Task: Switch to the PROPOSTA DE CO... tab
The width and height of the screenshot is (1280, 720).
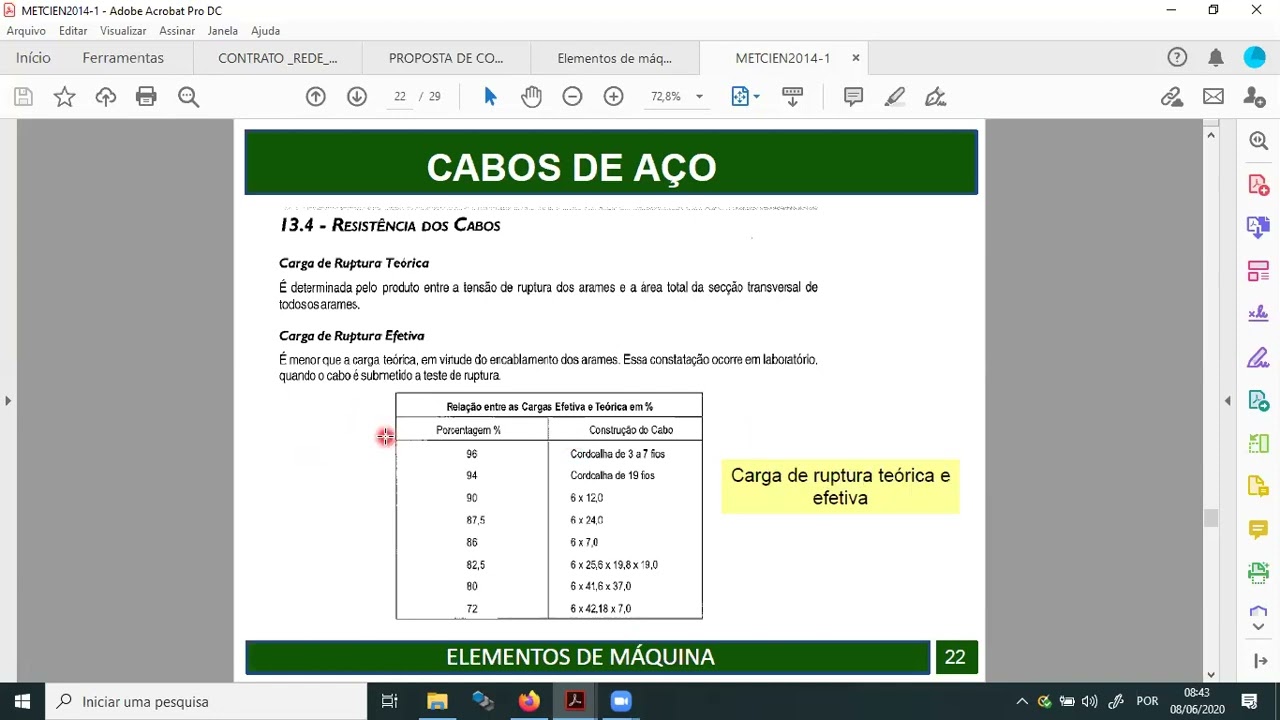Action: [x=446, y=58]
